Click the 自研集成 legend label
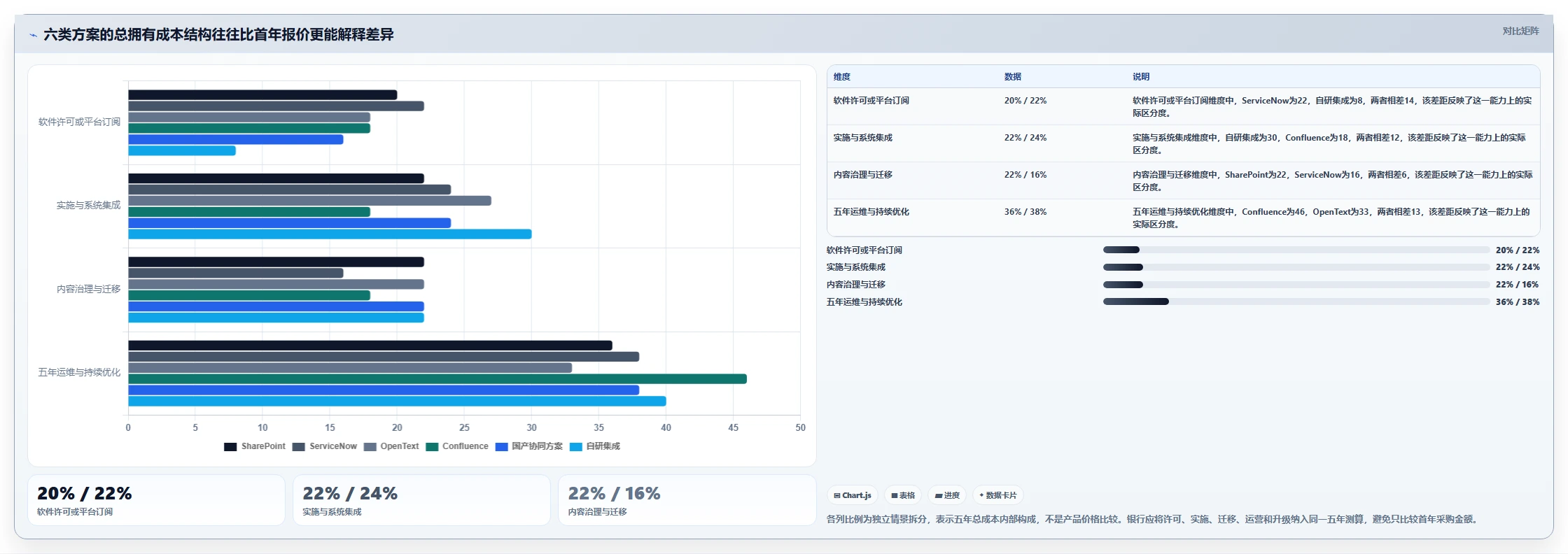This screenshot has width=1568, height=554. [x=603, y=446]
